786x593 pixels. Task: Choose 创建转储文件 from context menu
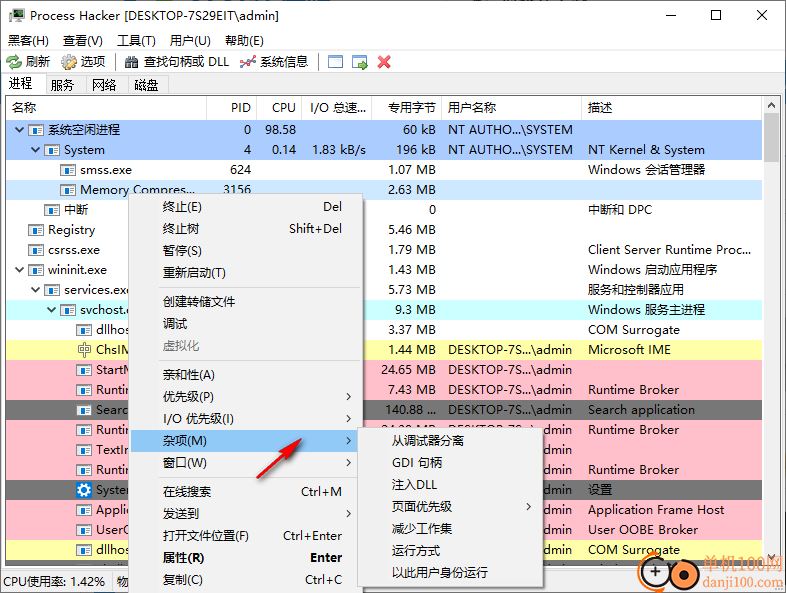point(246,302)
